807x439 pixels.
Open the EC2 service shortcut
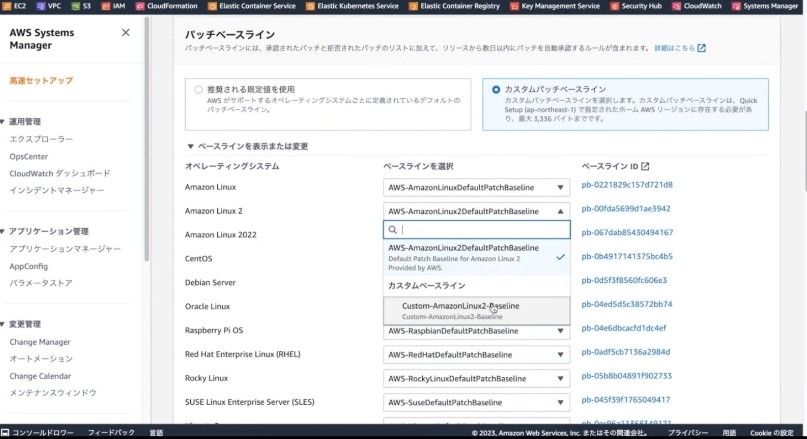tap(14, 6)
